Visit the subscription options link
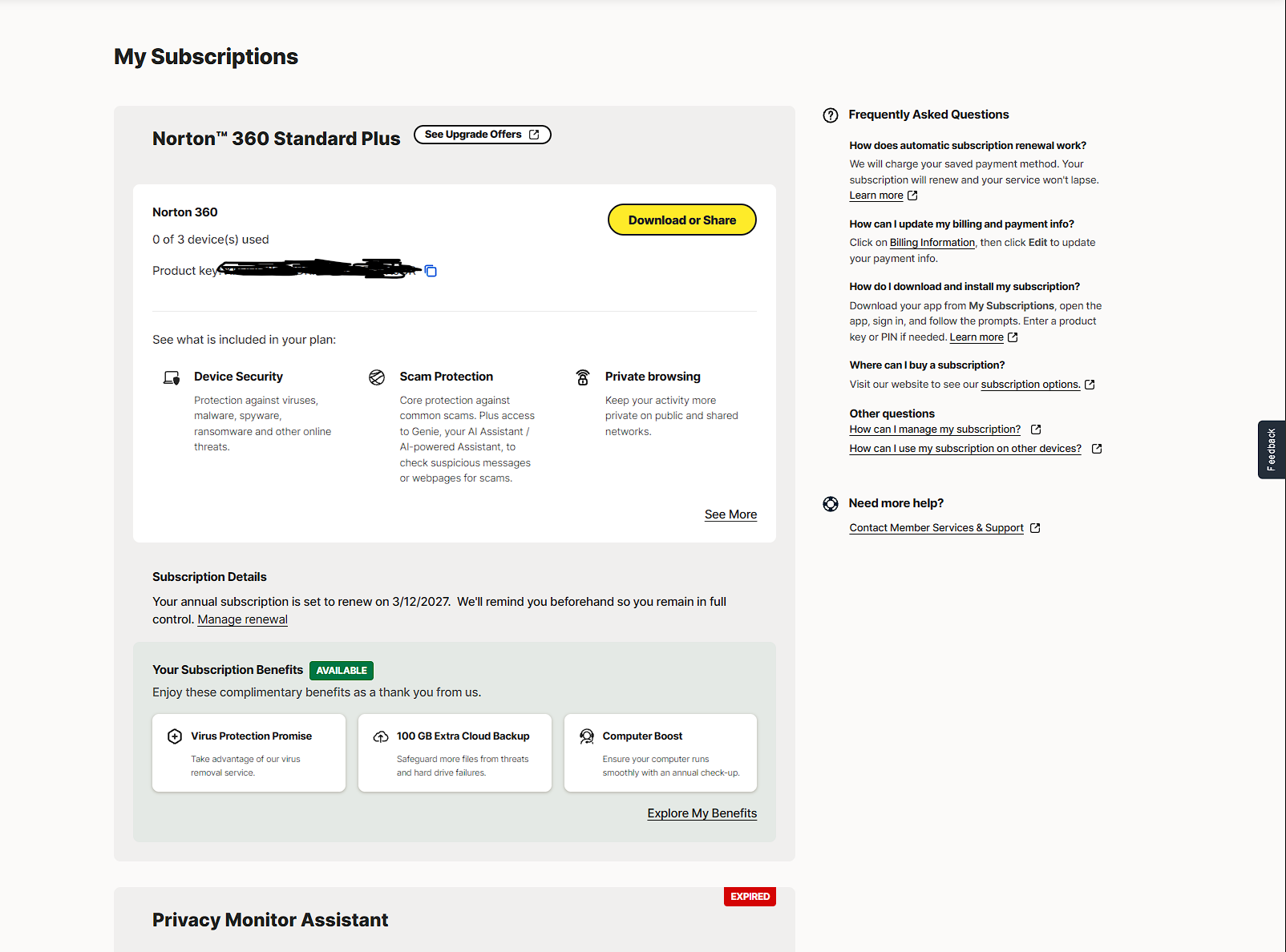The width and height of the screenshot is (1286, 952). (1031, 385)
